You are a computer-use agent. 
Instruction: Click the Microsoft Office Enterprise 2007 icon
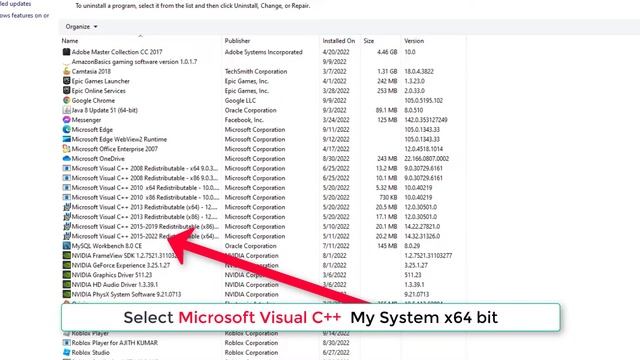67,149
